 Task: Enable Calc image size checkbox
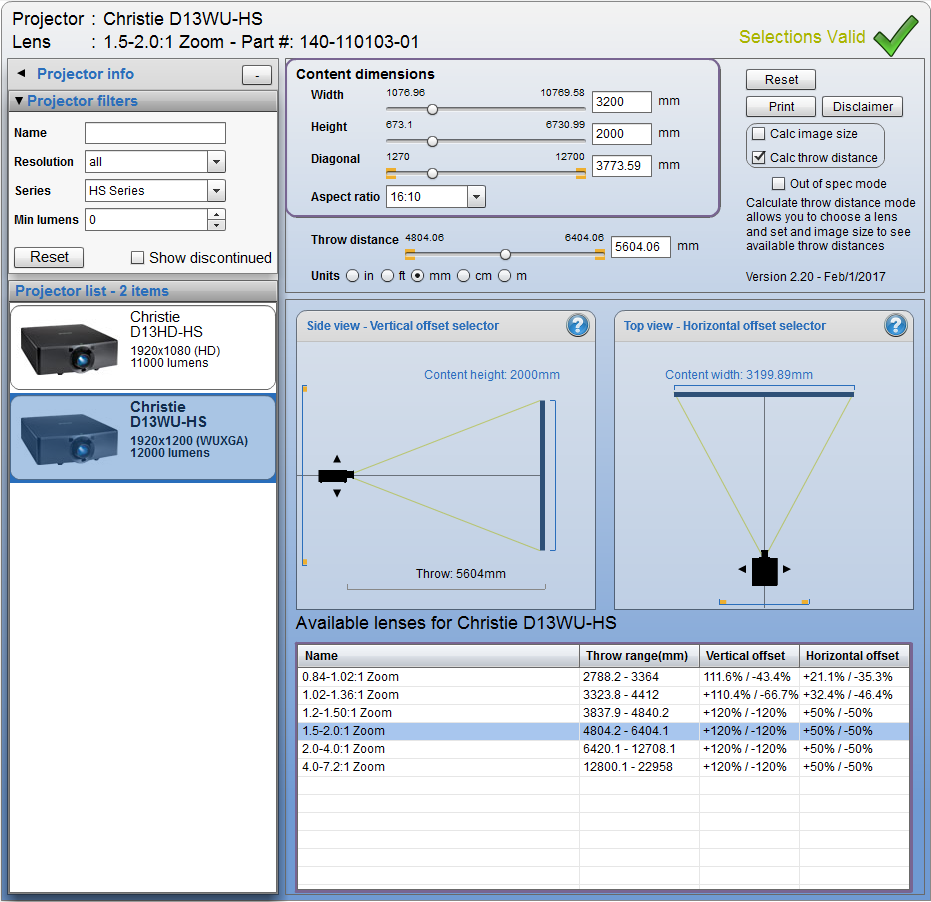(758, 134)
